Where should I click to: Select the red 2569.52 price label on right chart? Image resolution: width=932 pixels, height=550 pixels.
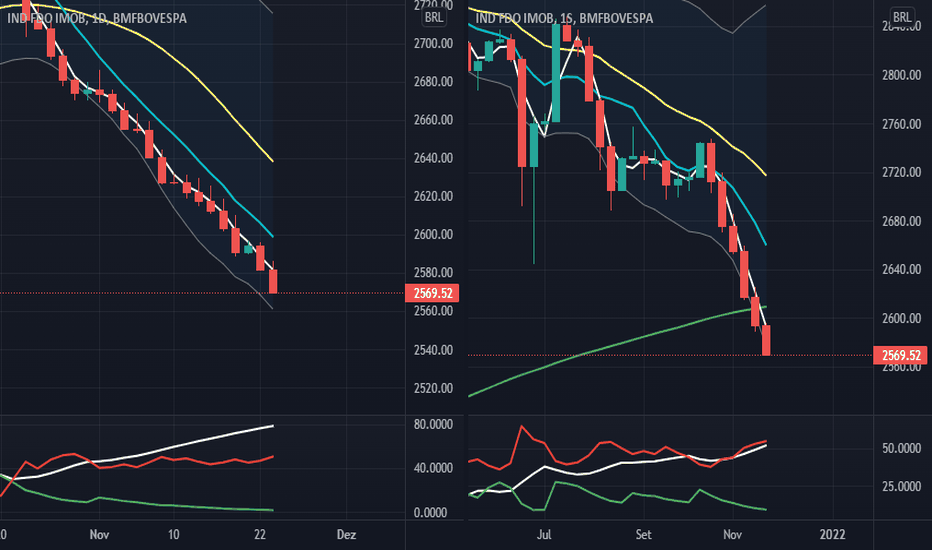(x=898, y=355)
